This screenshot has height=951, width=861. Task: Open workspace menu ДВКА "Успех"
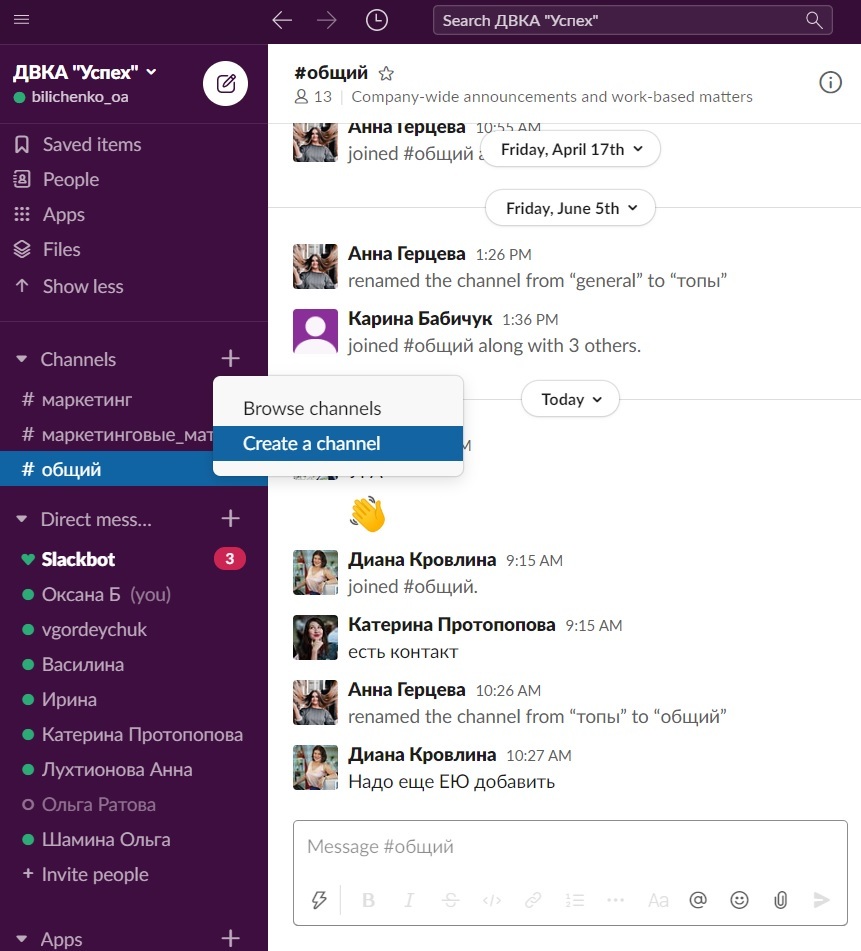[x=85, y=72]
